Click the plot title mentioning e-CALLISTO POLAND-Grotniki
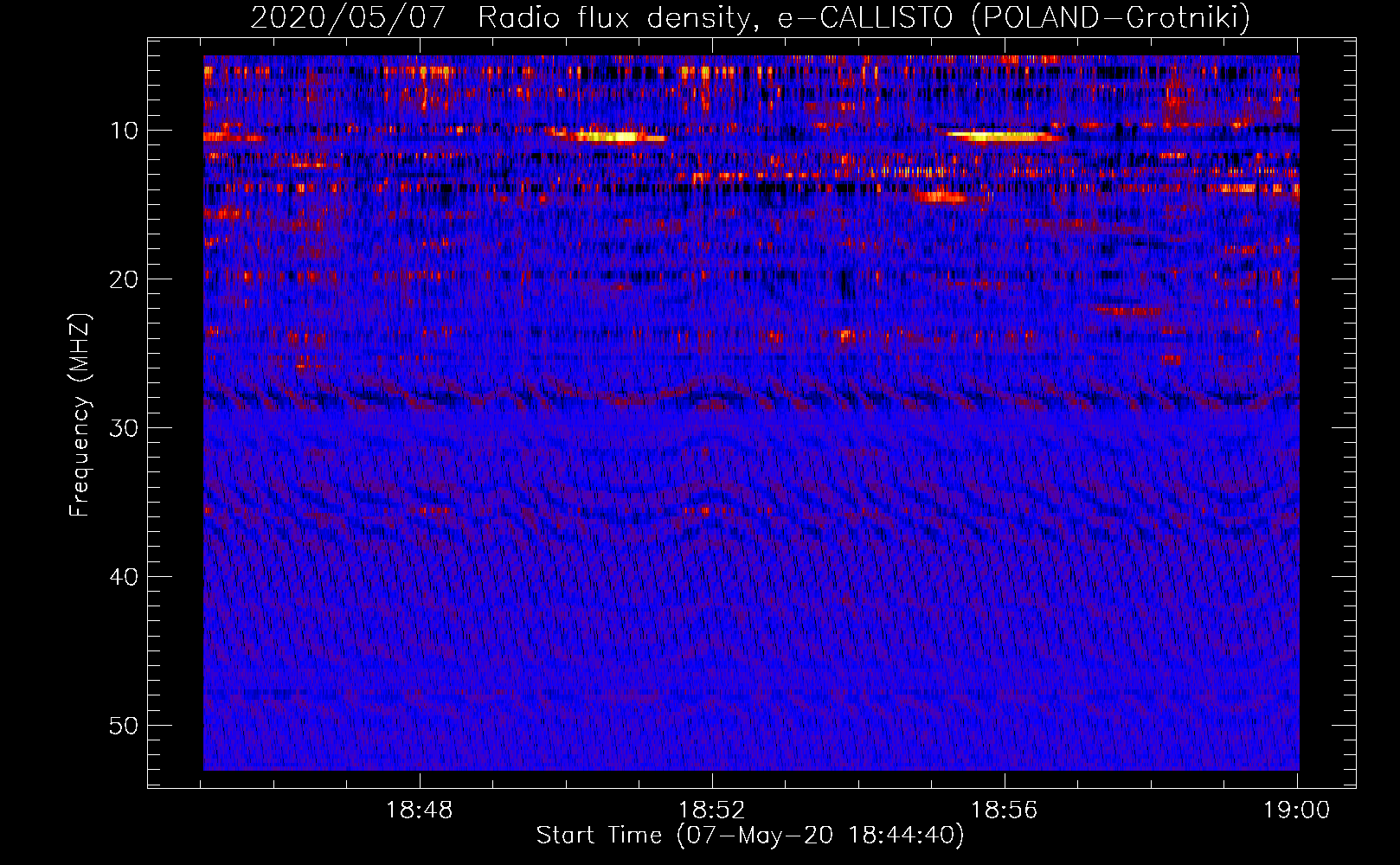This screenshot has width=1400, height=865. click(x=750, y=17)
